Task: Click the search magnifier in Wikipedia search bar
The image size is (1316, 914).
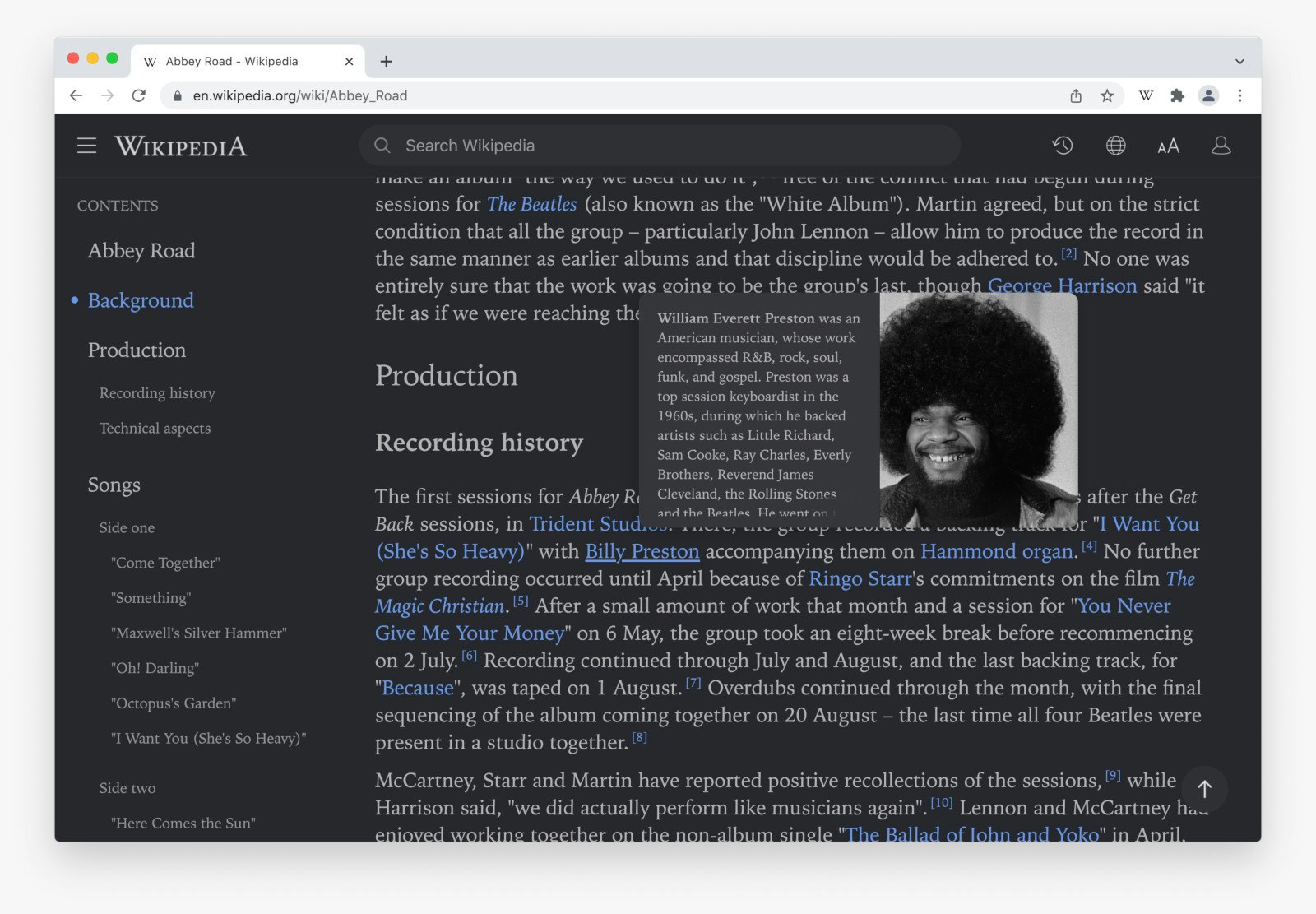Action: click(x=382, y=146)
